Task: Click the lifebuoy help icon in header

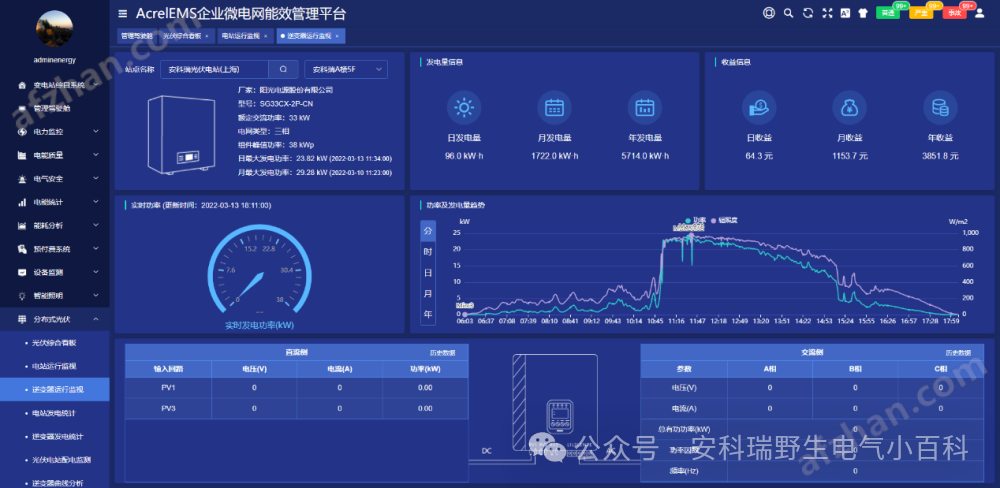Action: pyautogui.click(x=768, y=13)
